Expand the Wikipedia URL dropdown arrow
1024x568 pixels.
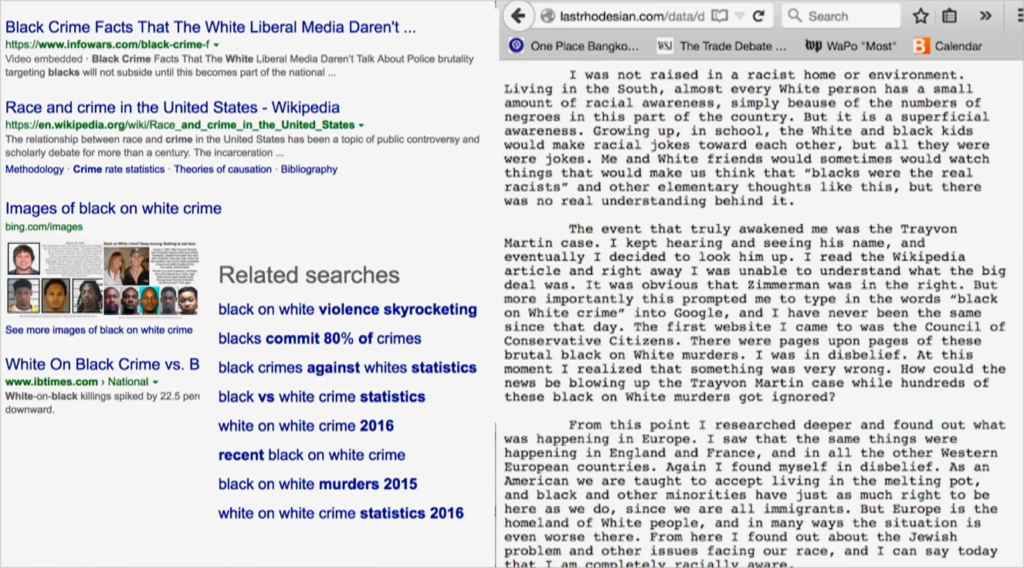point(361,125)
